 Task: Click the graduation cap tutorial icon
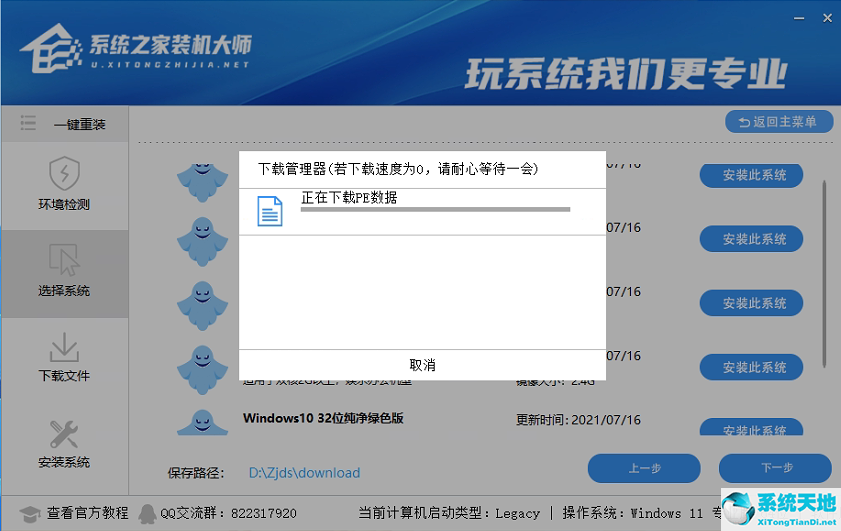point(30,514)
